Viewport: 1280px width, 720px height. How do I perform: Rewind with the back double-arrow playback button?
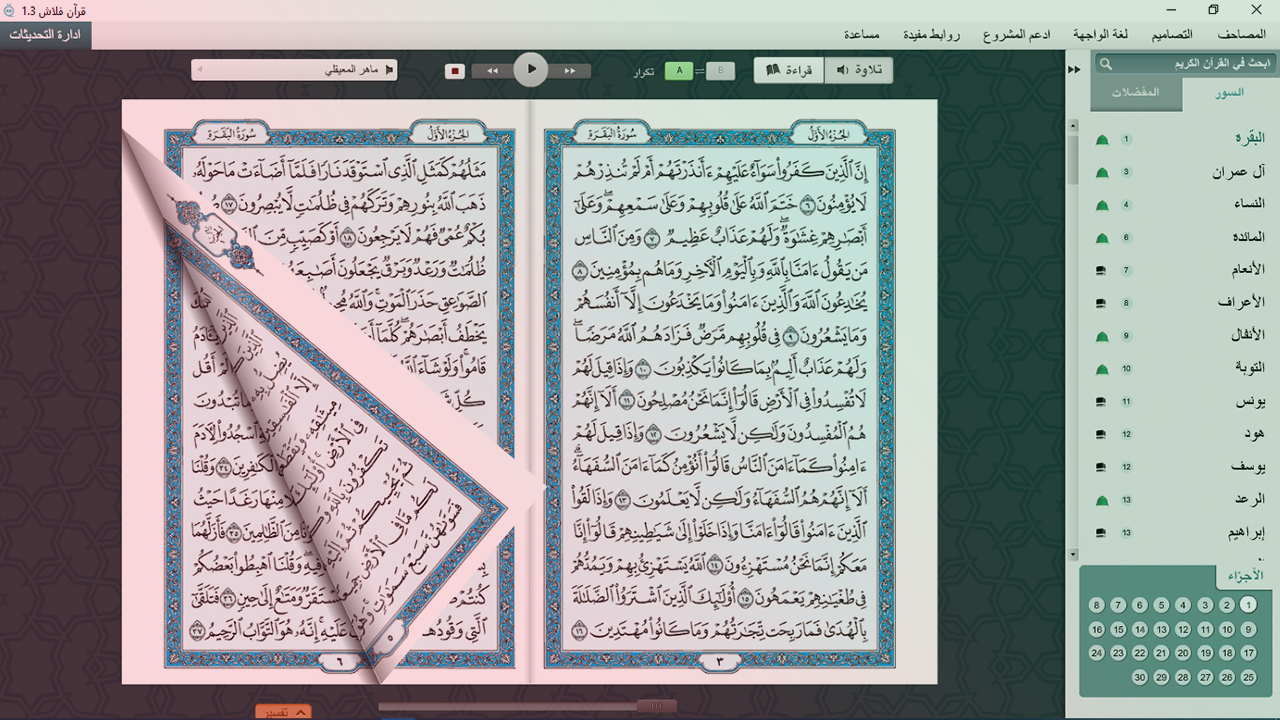tap(492, 71)
